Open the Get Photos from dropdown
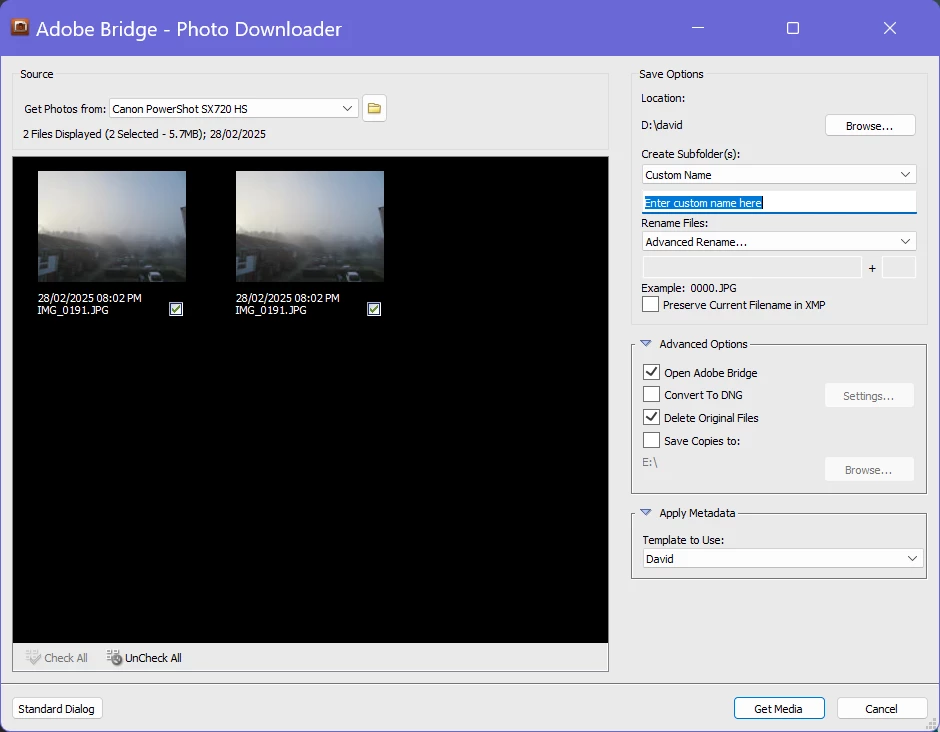The height and width of the screenshot is (732, 940). tap(234, 109)
